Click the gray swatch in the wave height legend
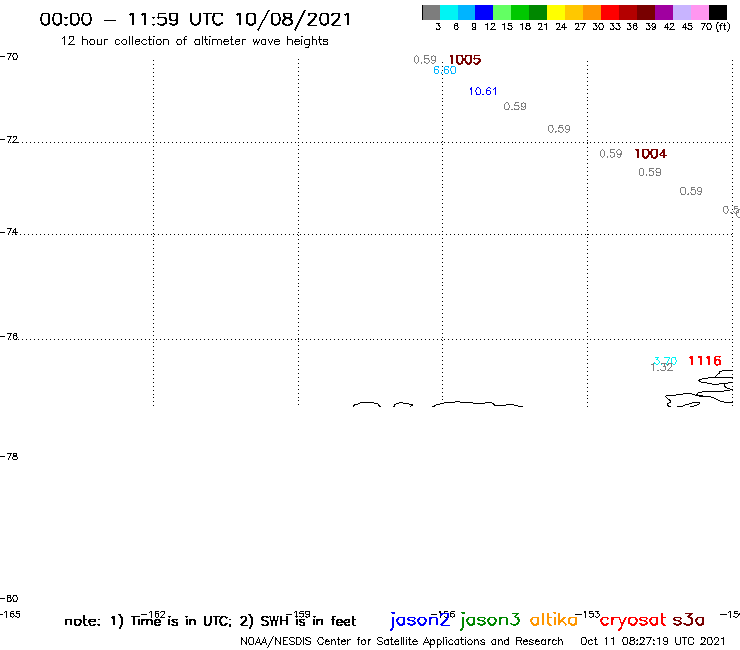Viewport: 740px width, 650px height. [x=431, y=12]
